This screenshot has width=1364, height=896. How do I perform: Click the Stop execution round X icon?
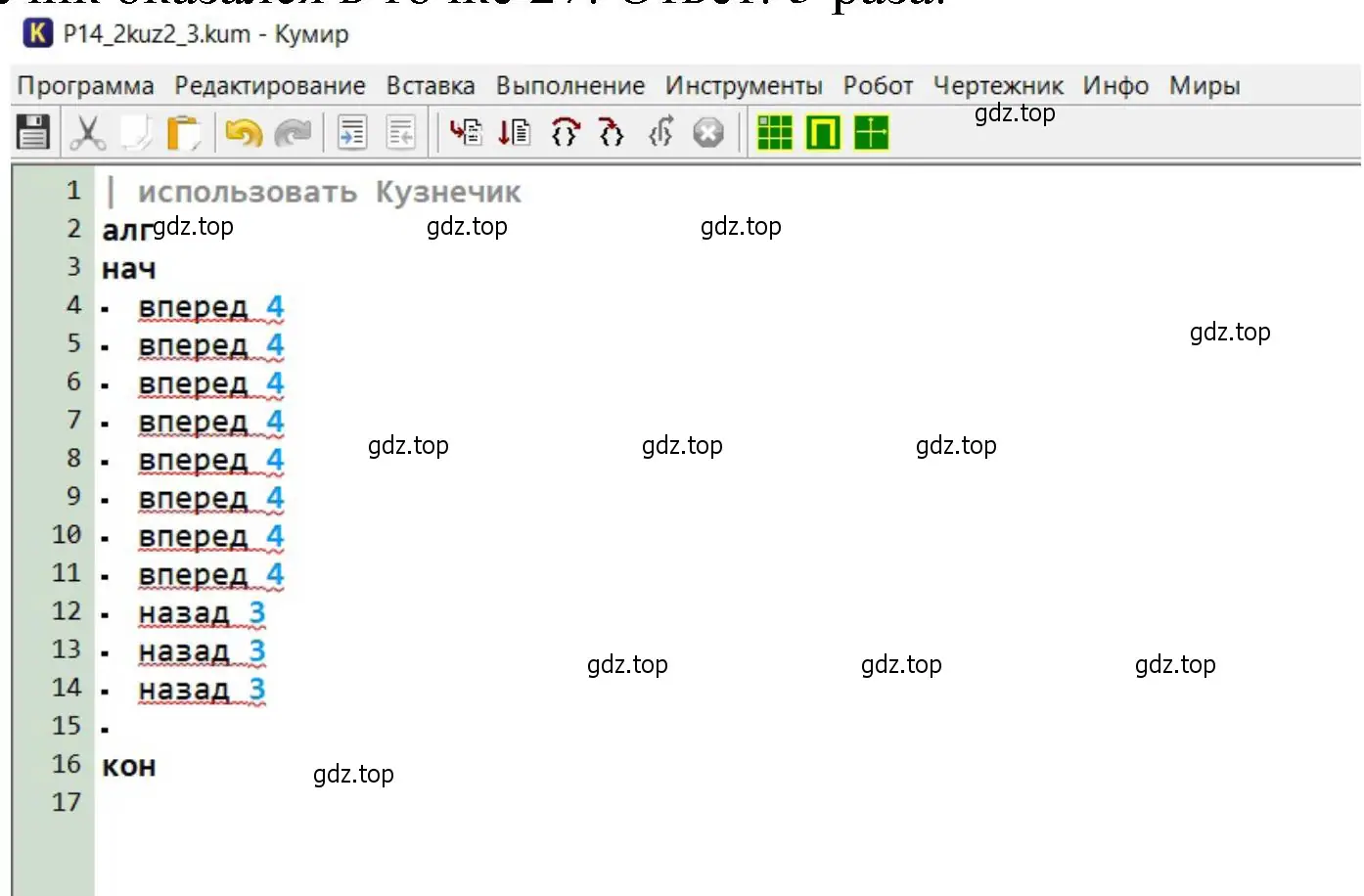coord(707,132)
